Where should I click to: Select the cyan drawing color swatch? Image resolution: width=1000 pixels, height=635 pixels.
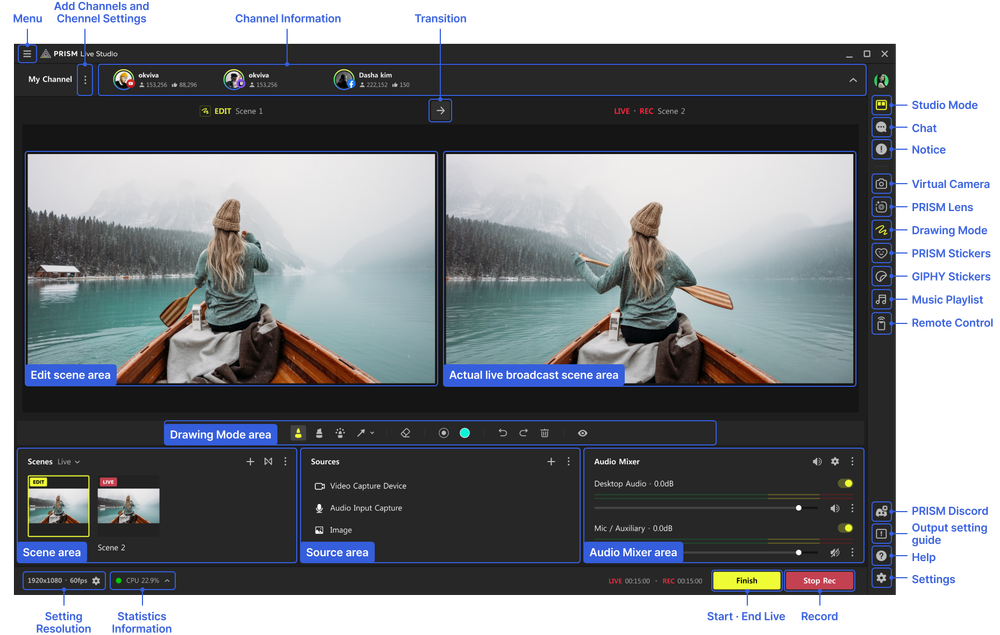[464, 433]
